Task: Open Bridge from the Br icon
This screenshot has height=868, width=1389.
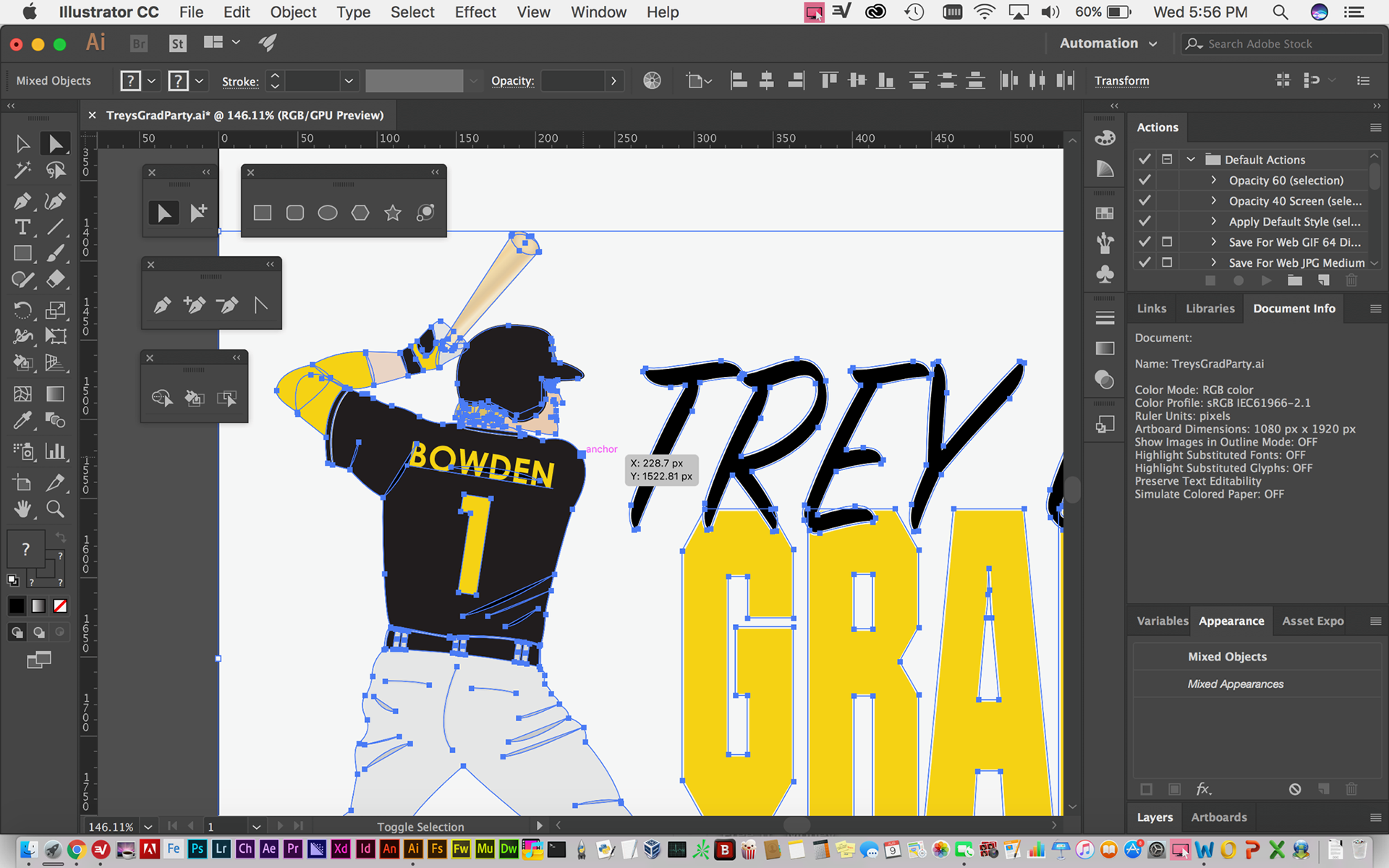Action: tap(139, 43)
